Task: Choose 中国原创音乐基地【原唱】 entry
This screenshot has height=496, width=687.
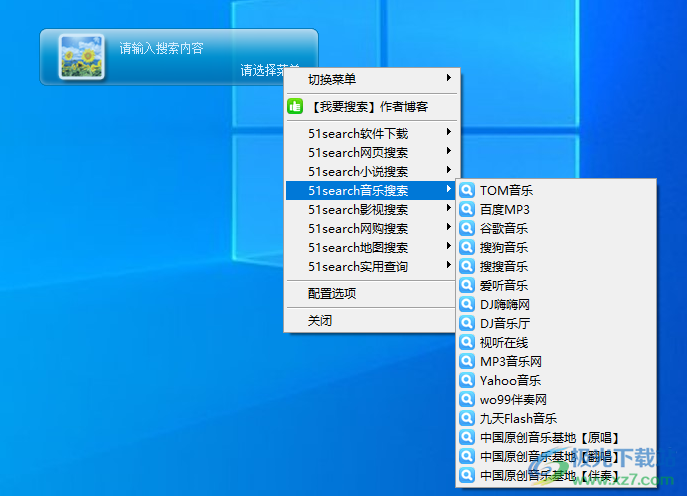Action: click(x=556, y=437)
